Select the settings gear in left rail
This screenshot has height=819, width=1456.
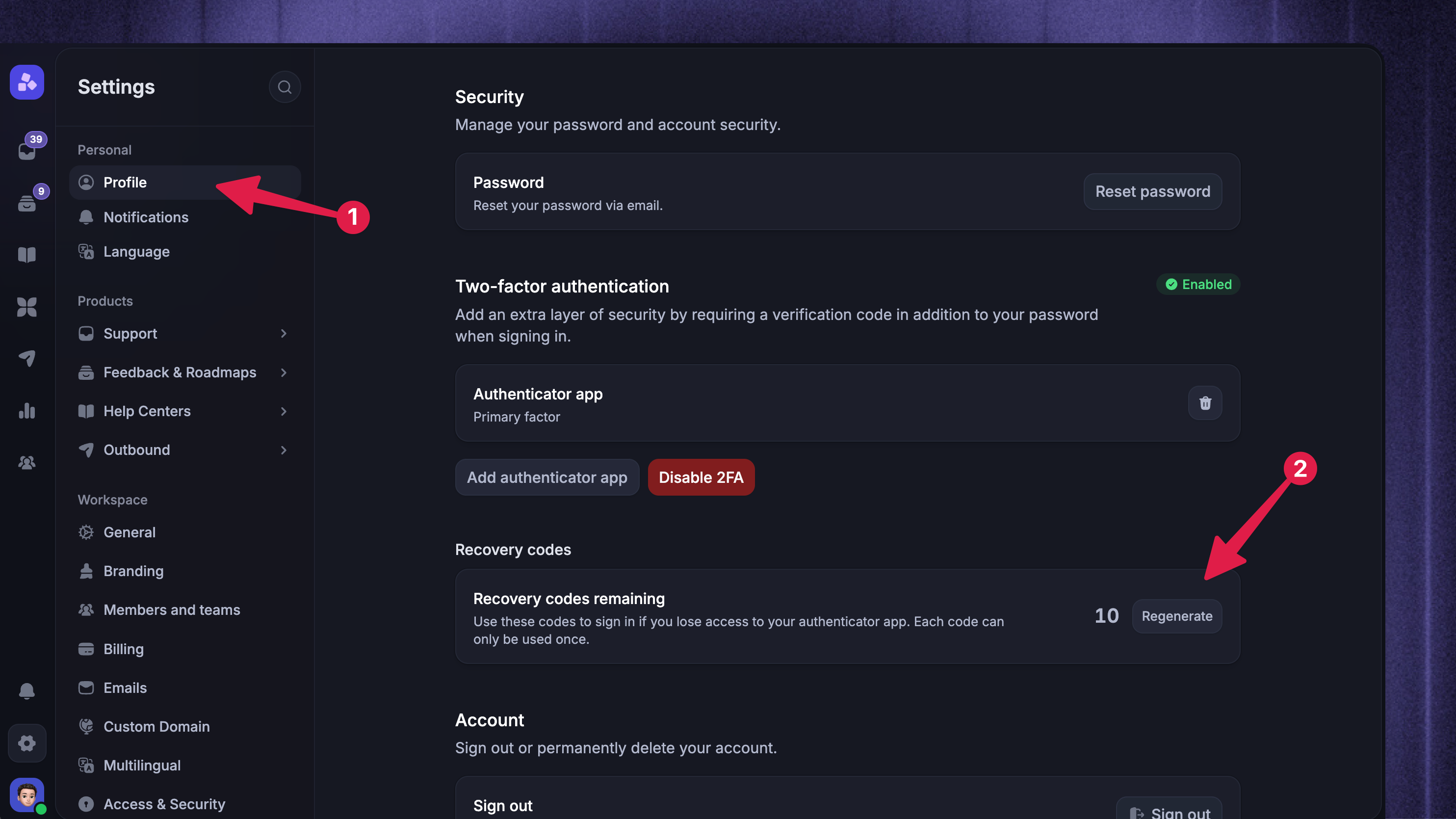(27, 743)
